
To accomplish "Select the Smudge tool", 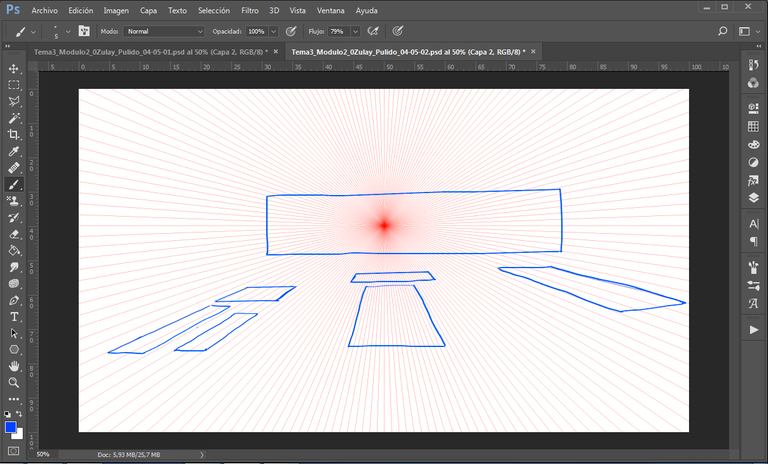I will pos(13,267).
